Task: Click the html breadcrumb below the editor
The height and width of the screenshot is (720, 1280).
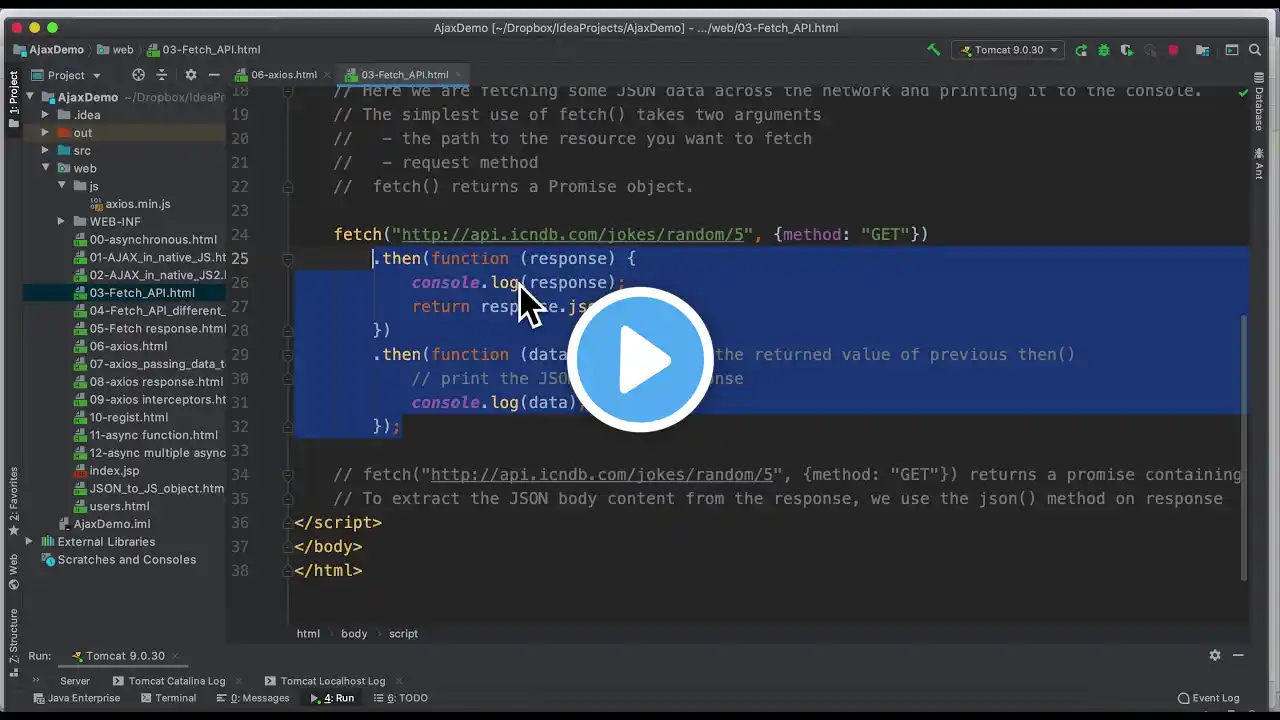Action: coord(308,634)
